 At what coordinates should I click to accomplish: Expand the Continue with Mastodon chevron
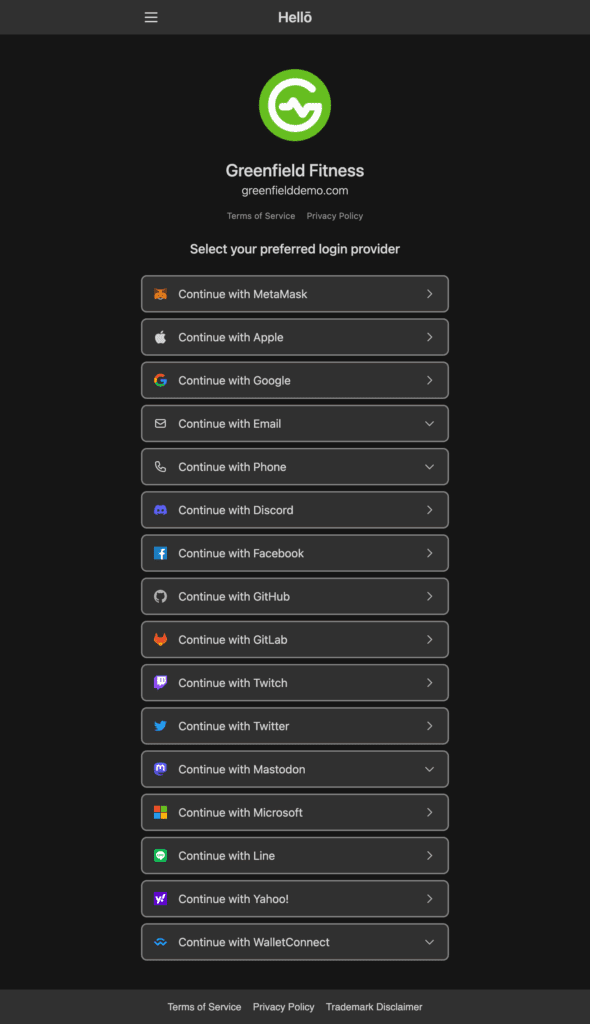click(429, 769)
